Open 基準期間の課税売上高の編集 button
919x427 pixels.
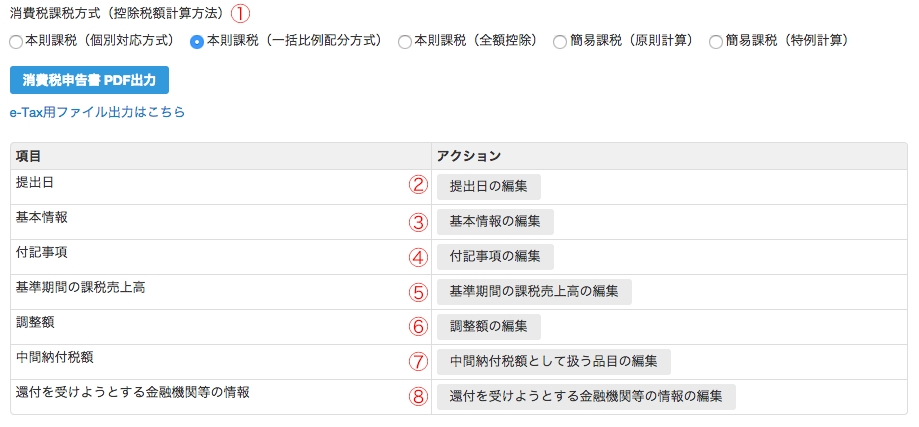(535, 292)
